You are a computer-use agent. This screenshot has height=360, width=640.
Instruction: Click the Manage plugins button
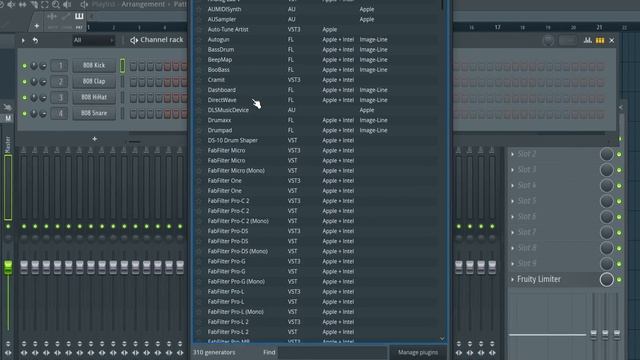418,352
